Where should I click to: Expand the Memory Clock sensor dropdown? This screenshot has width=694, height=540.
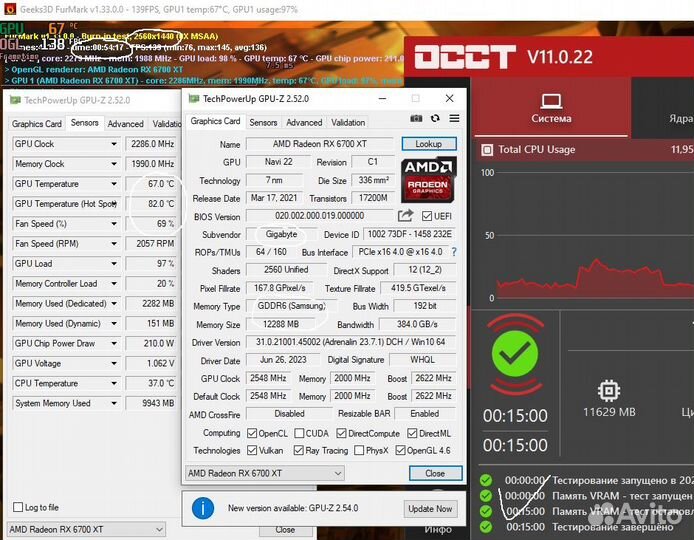point(114,164)
